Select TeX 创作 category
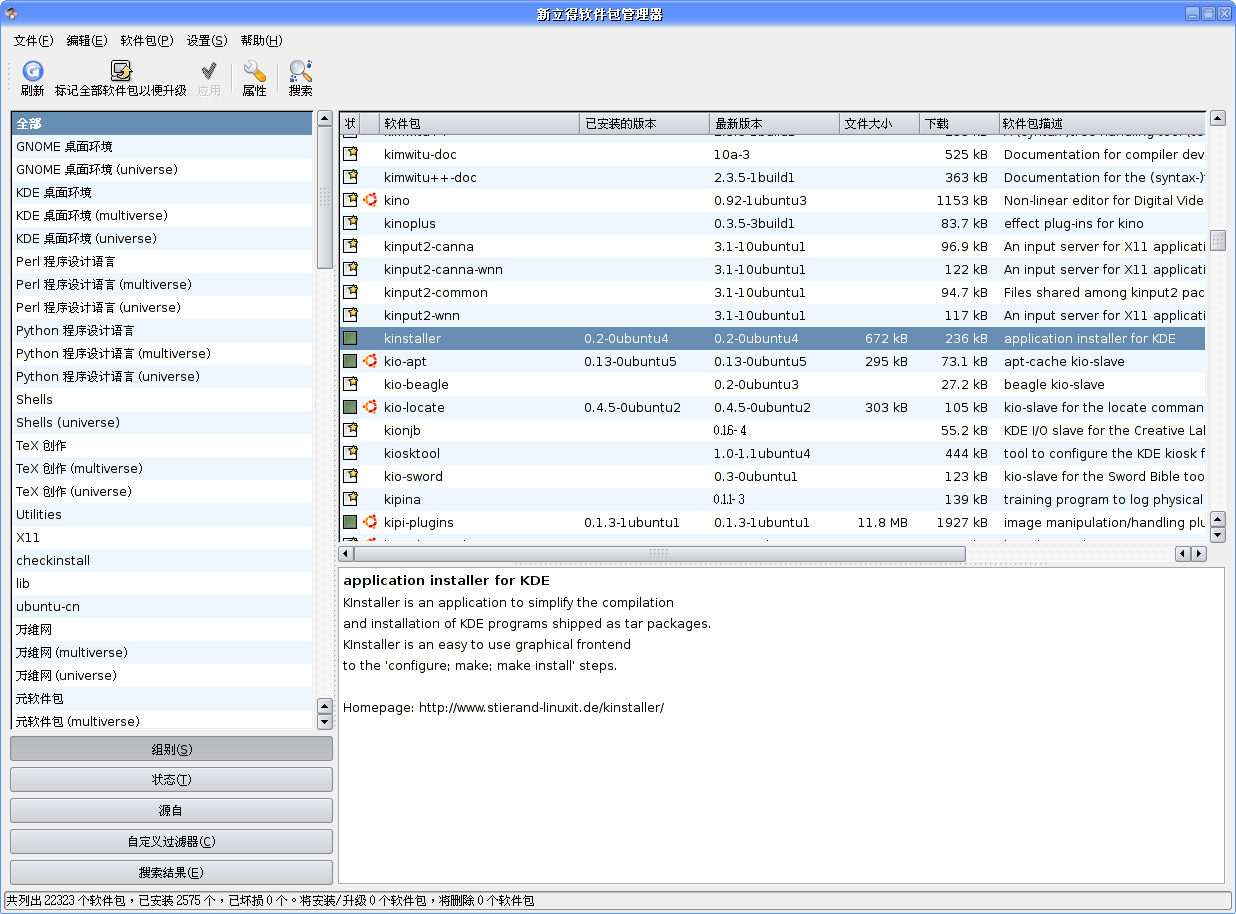Screen dimensions: 1236x914 pos(162,446)
